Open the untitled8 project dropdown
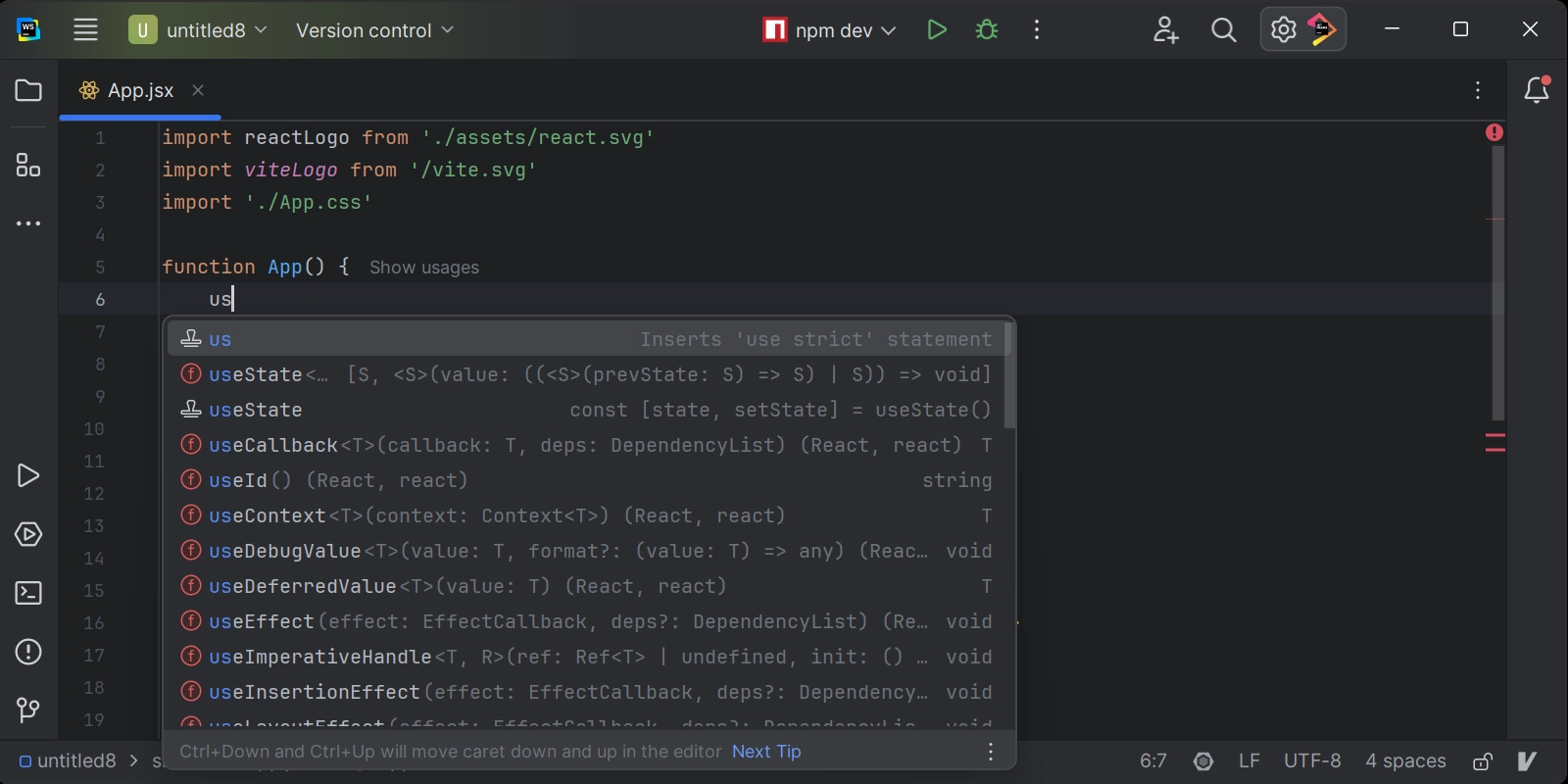 [x=198, y=30]
